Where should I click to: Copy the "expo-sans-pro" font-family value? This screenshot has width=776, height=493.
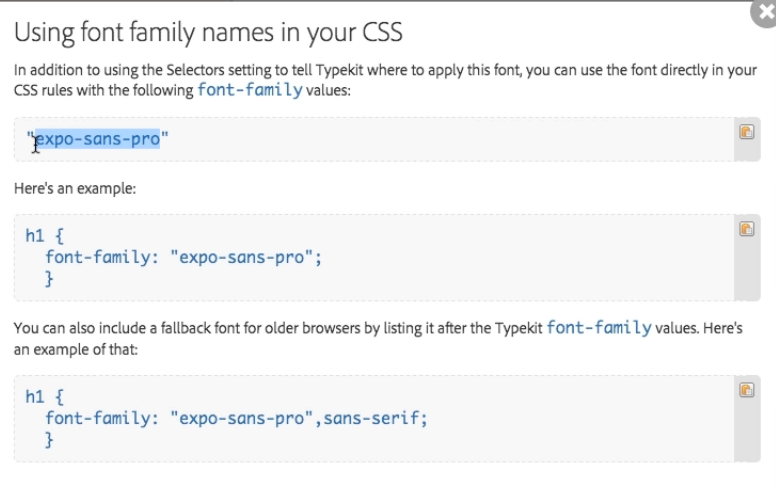[x=745, y=133]
